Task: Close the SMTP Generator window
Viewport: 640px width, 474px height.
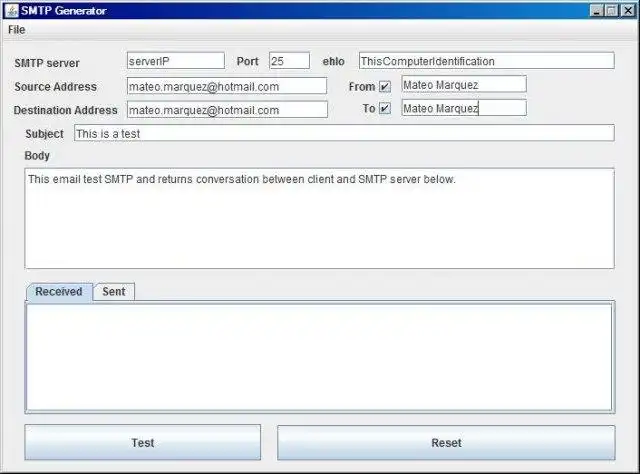Action: [x=627, y=11]
